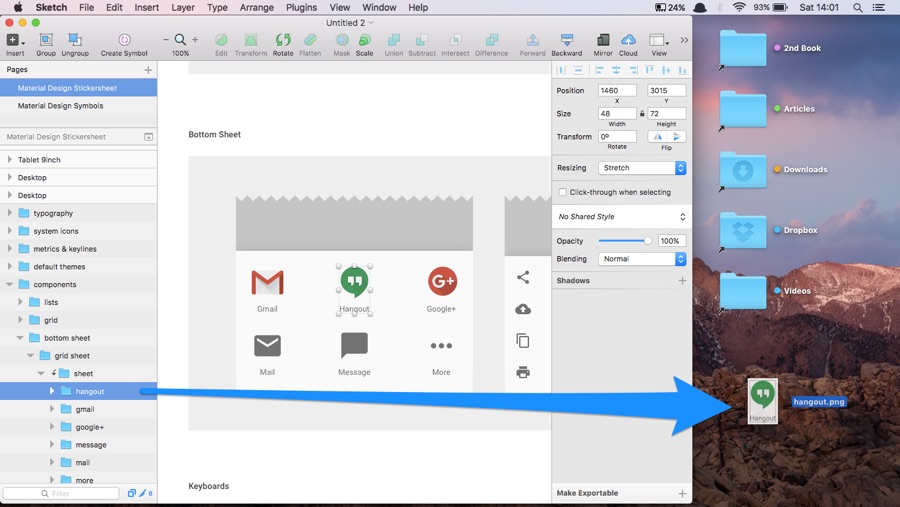This screenshot has width=900, height=507.
Task: Open the Downloads folder on desktop
Action: click(743, 171)
